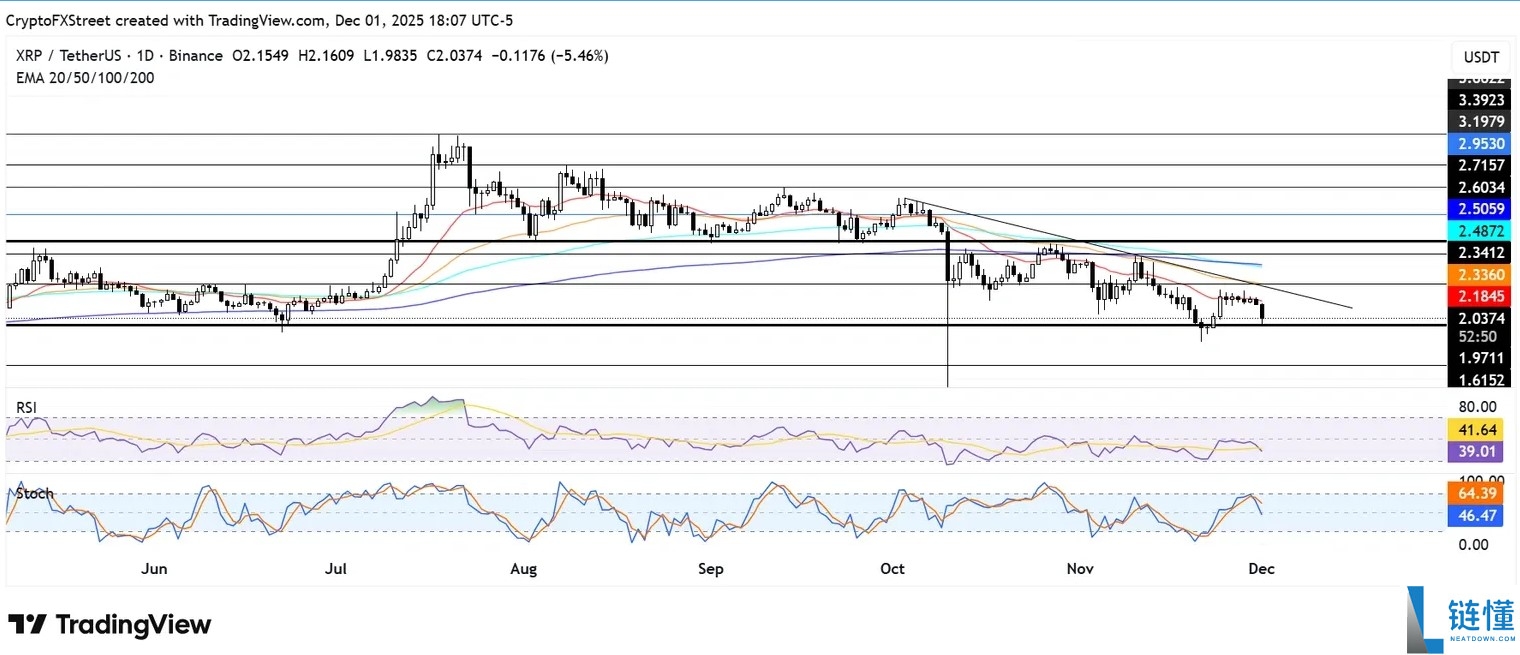Click the 52:50 candle countdown timer
Image resolution: width=1520 pixels, height=655 pixels.
1476,337
